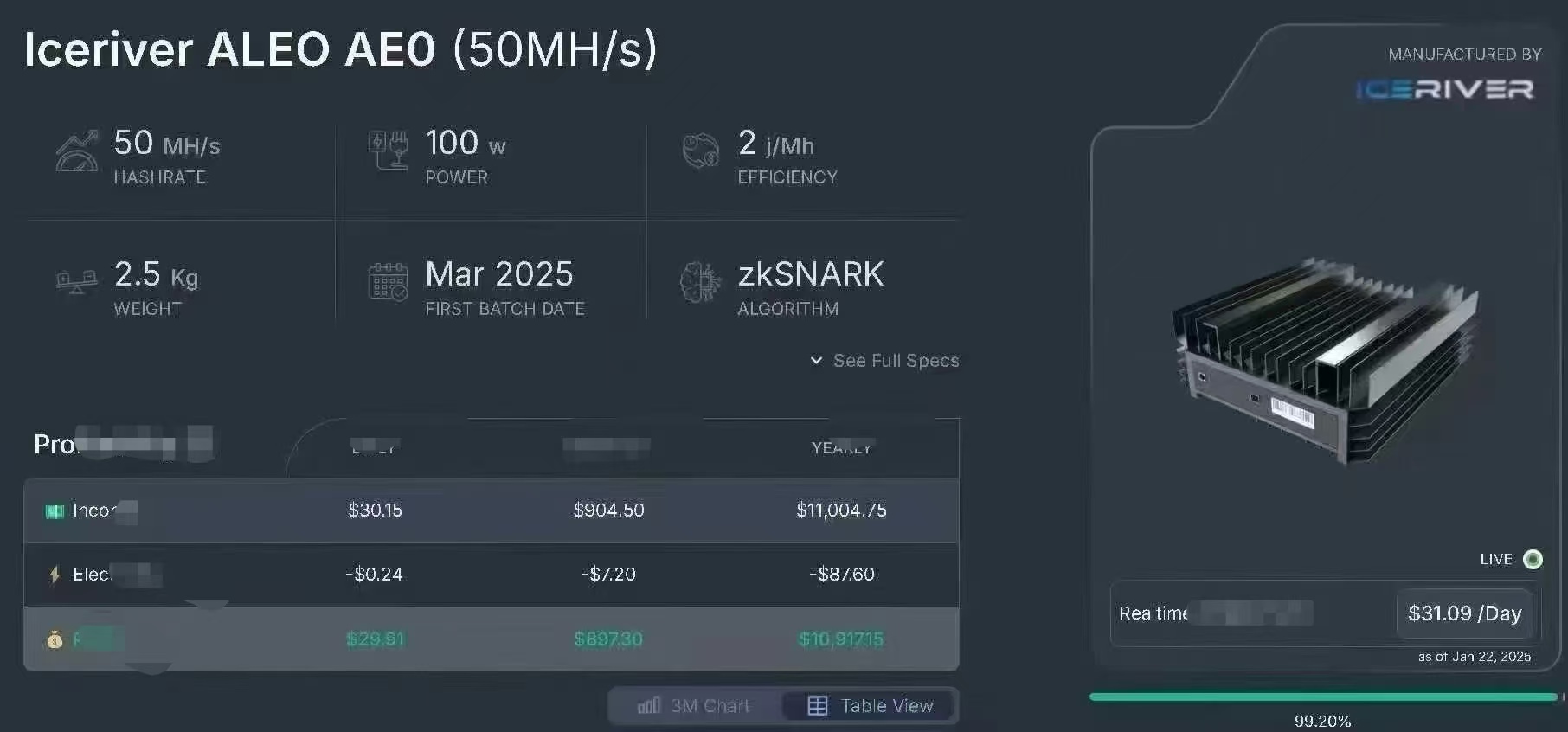The width and height of the screenshot is (1568, 732).
Task: Click the hashrate speedometer icon
Action: 77,151
